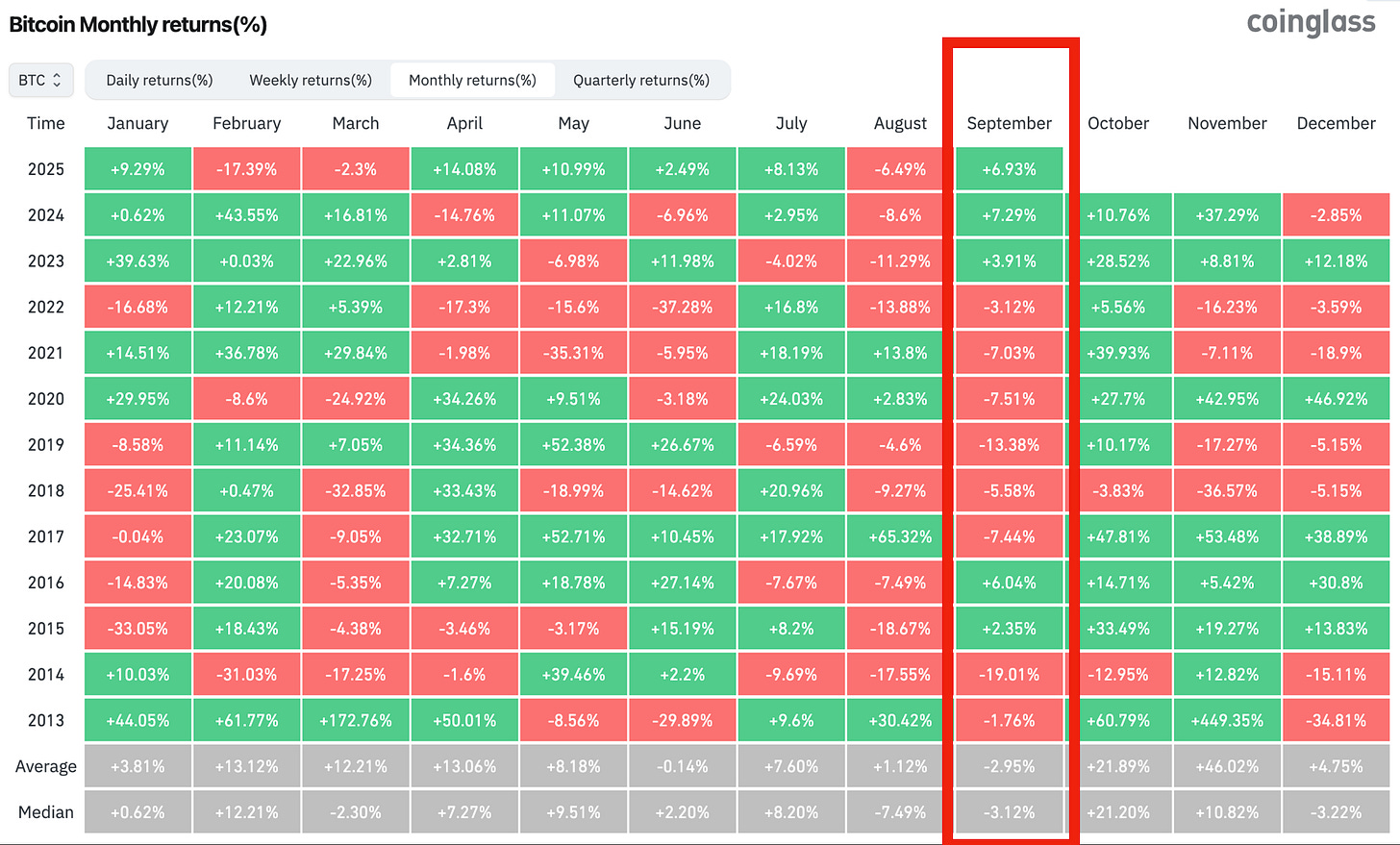Switch to Daily returns(%) tab
This screenshot has height=845, width=1400.
click(x=160, y=80)
